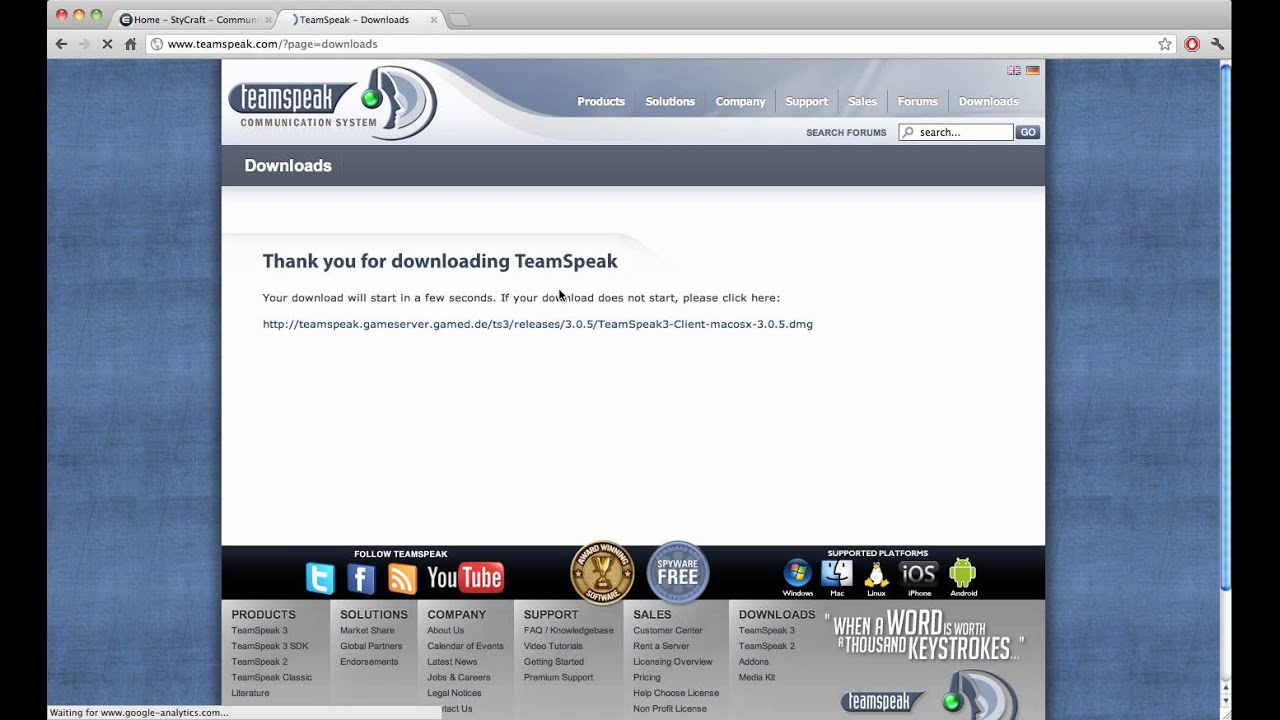Open About Us footer link
Image resolution: width=1280 pixels, height=720 pixels.
445,630
